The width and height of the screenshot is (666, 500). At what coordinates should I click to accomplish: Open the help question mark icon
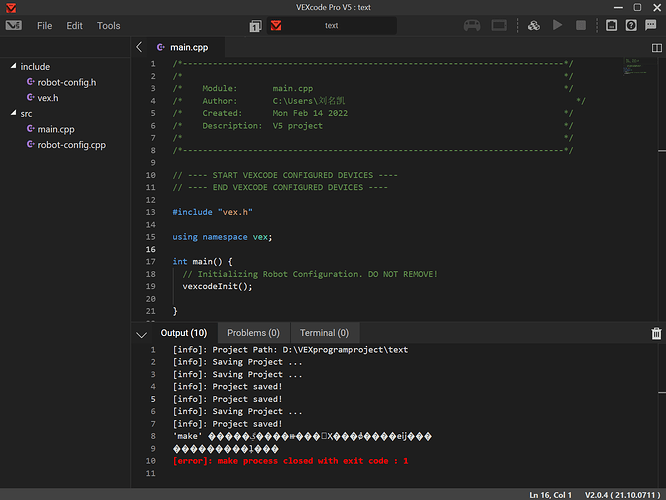(631, 25)
